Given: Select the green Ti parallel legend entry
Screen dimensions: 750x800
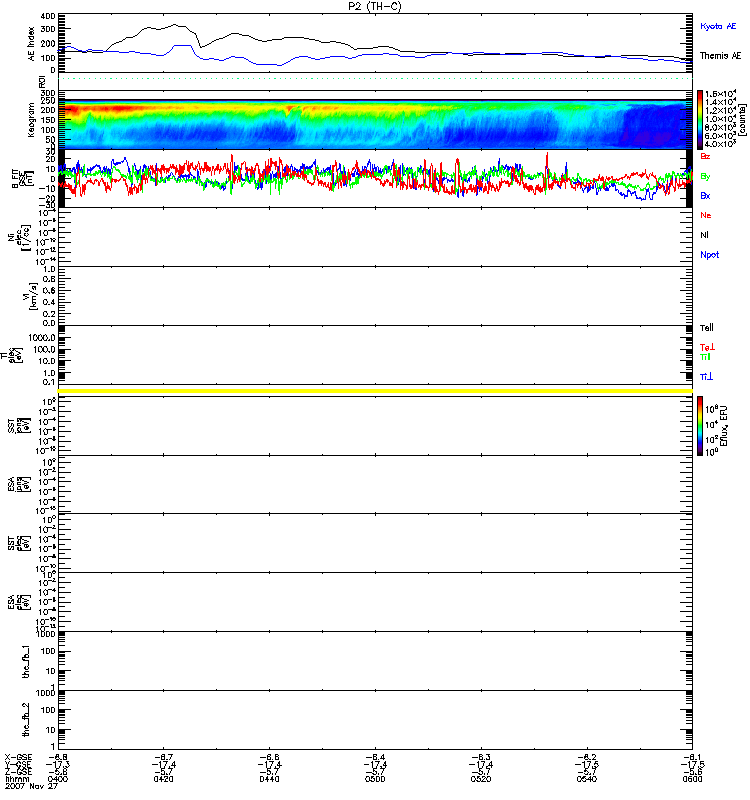Looking at the screenshot, I should click(705, 357).
